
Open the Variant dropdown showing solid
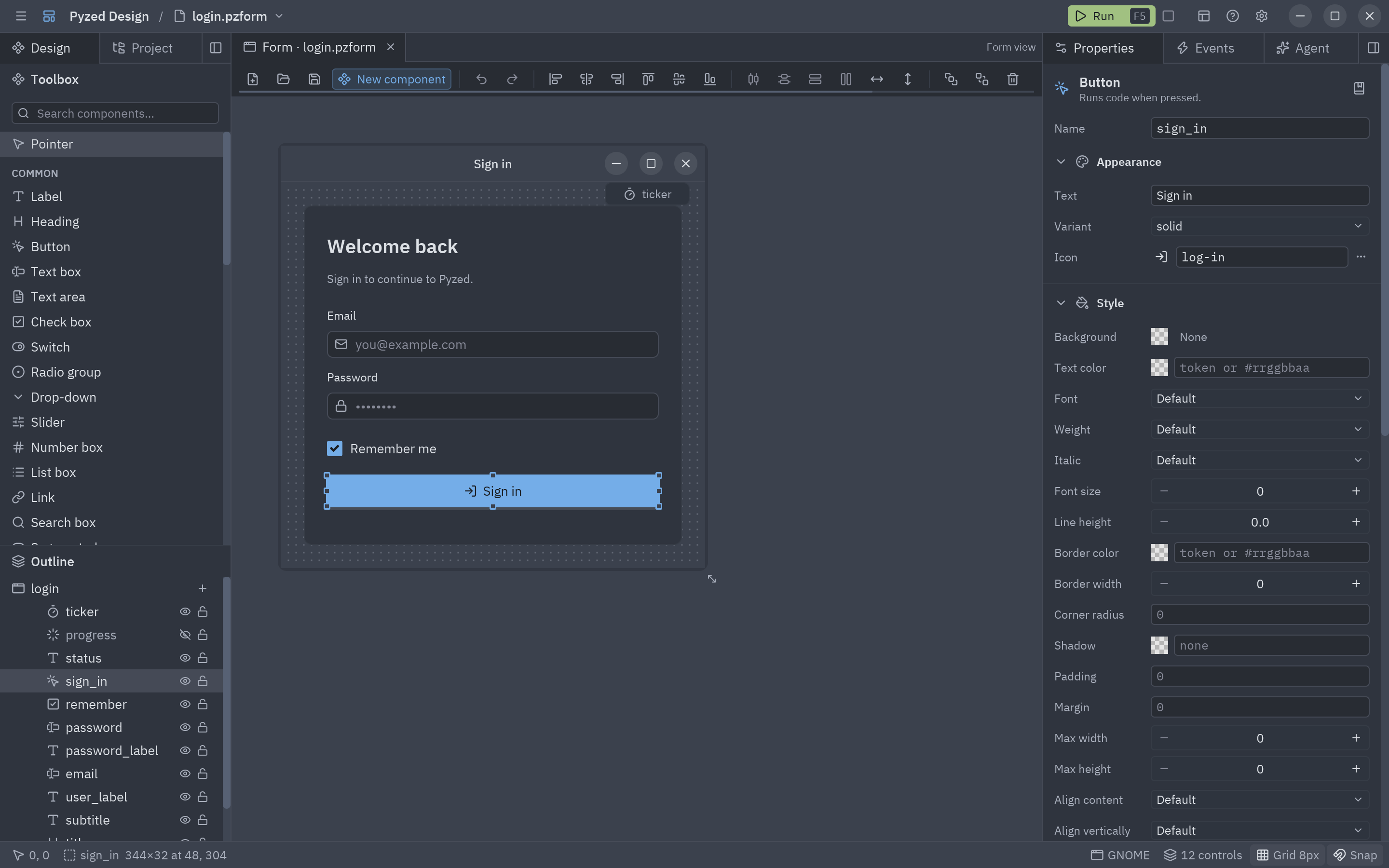click(1259, 226)
